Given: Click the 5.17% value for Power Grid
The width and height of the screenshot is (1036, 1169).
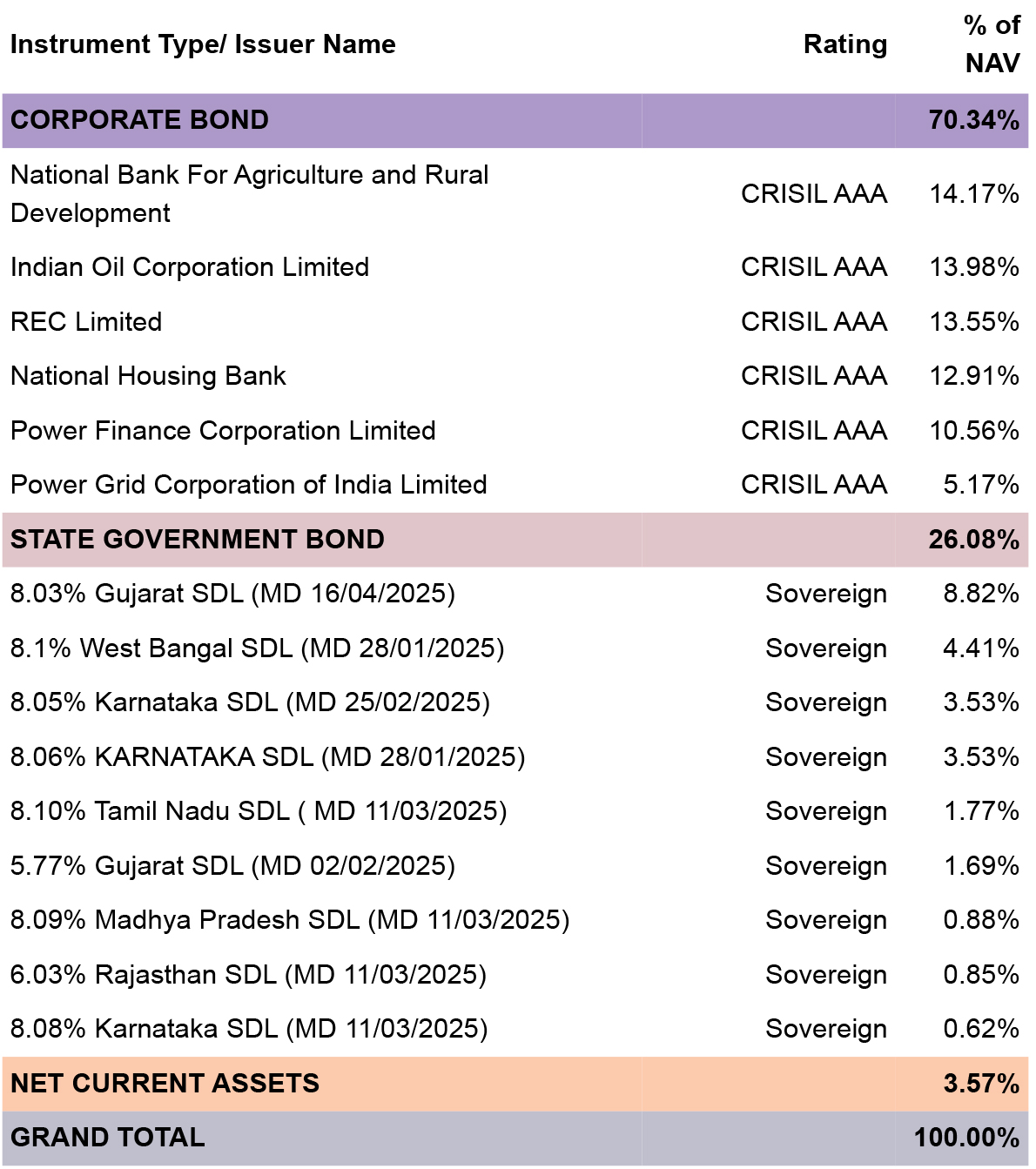Looking at the screenshot, I should tap(980, 485).
